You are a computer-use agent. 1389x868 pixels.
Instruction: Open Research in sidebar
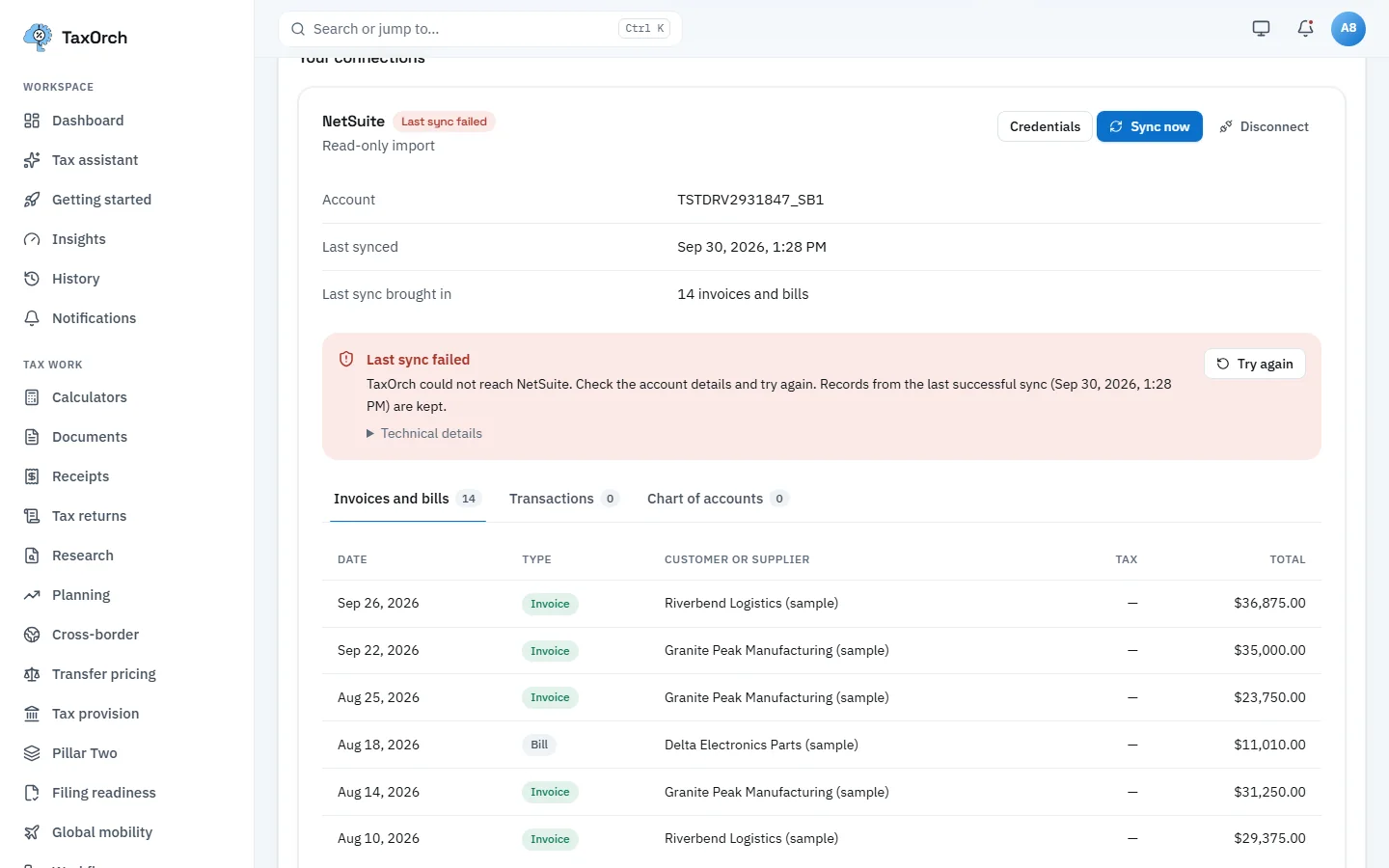83,556
